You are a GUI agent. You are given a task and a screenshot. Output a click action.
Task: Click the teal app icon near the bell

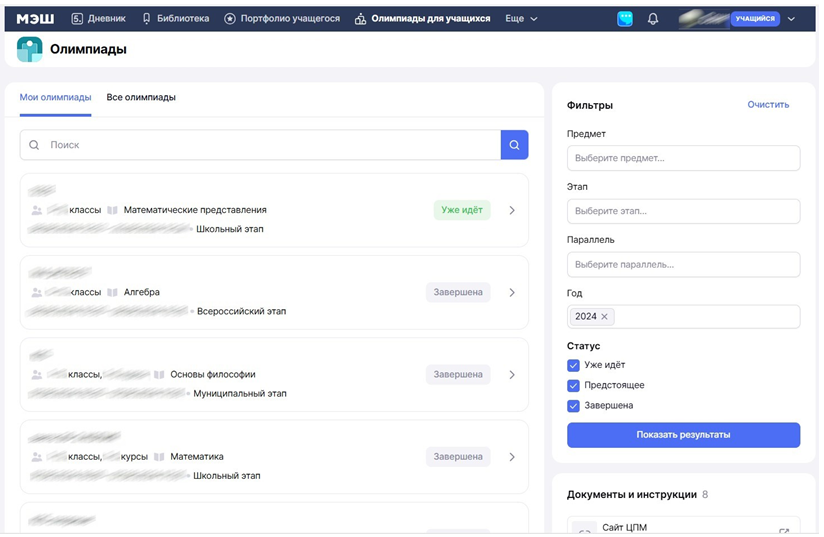[625, 18]
